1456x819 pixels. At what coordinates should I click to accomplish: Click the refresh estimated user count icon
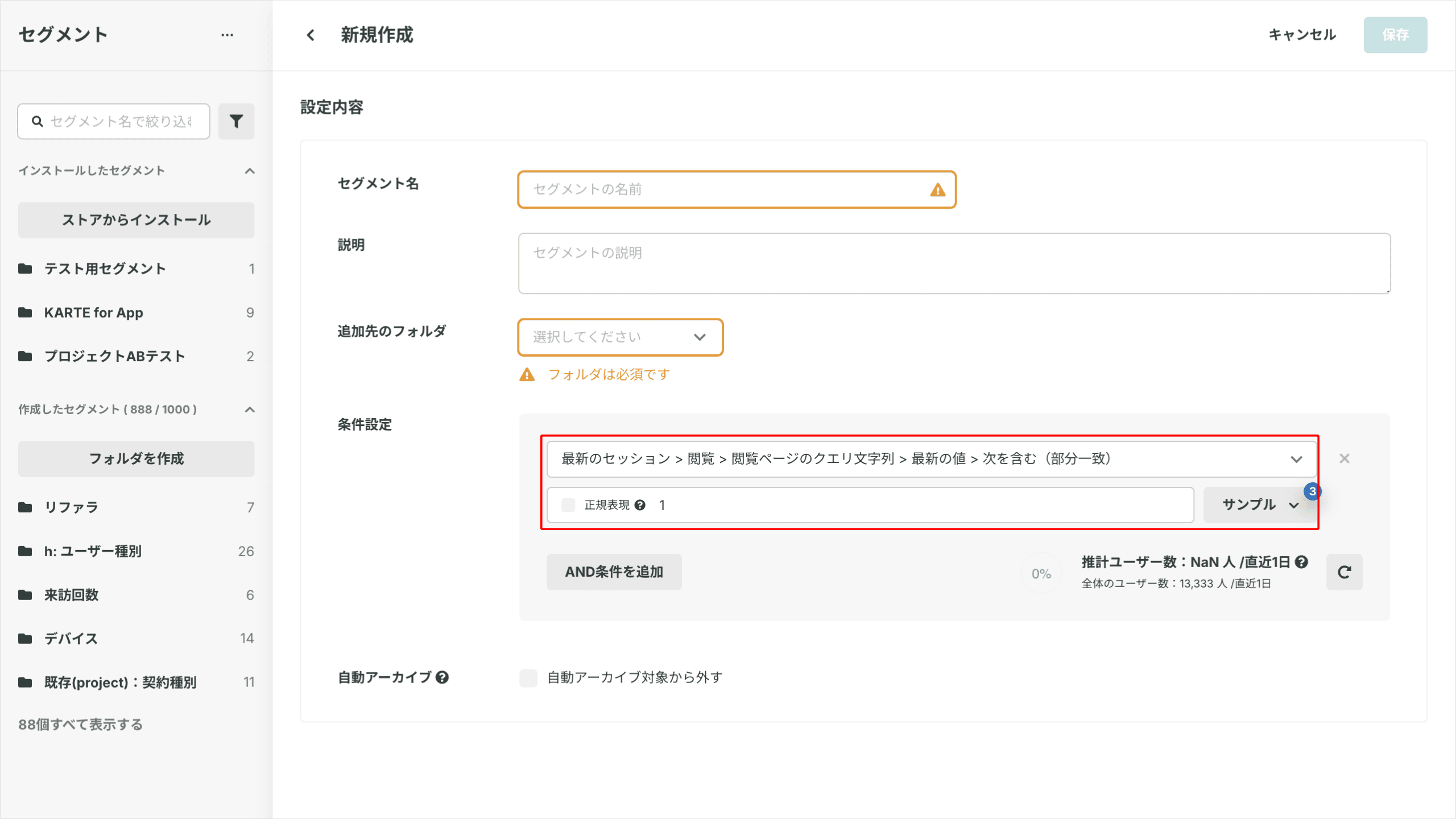1344,572
